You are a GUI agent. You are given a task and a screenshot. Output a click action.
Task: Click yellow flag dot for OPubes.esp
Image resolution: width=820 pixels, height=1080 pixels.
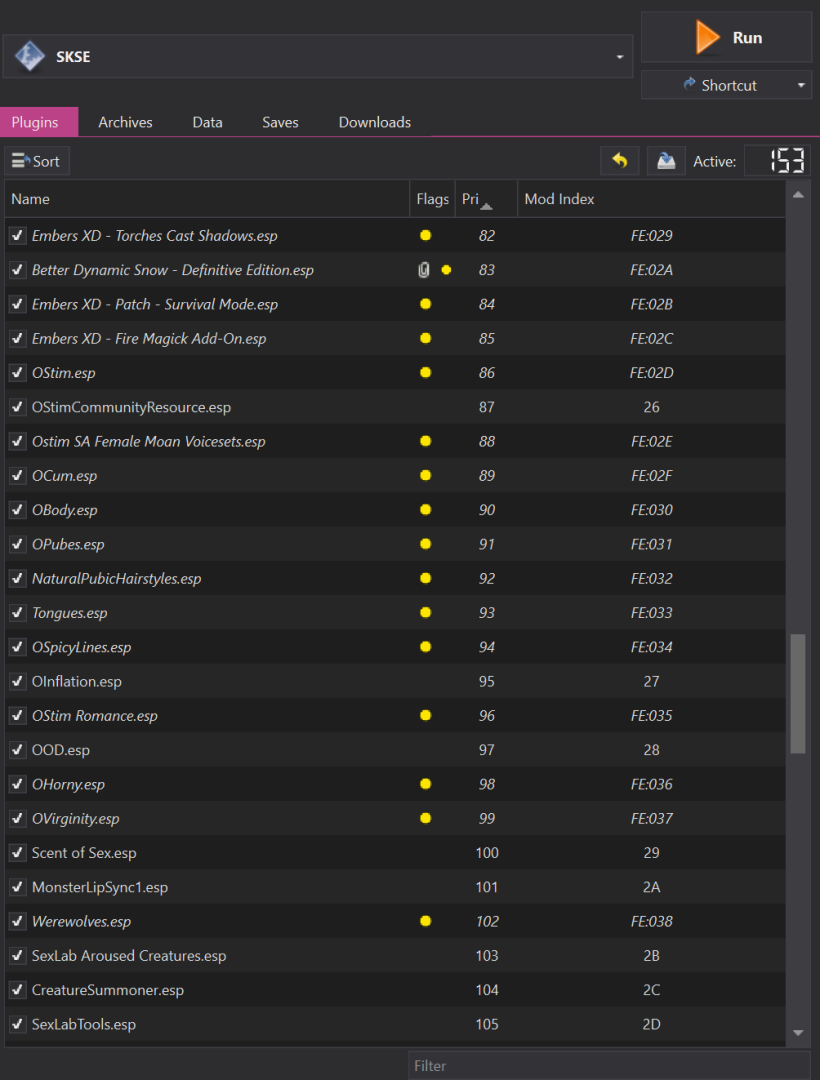click(x=425, y=544)
